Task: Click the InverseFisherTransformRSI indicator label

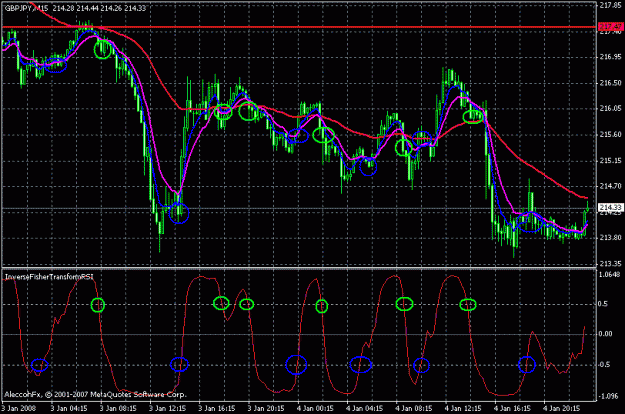Action: click(x=49, y=277)
